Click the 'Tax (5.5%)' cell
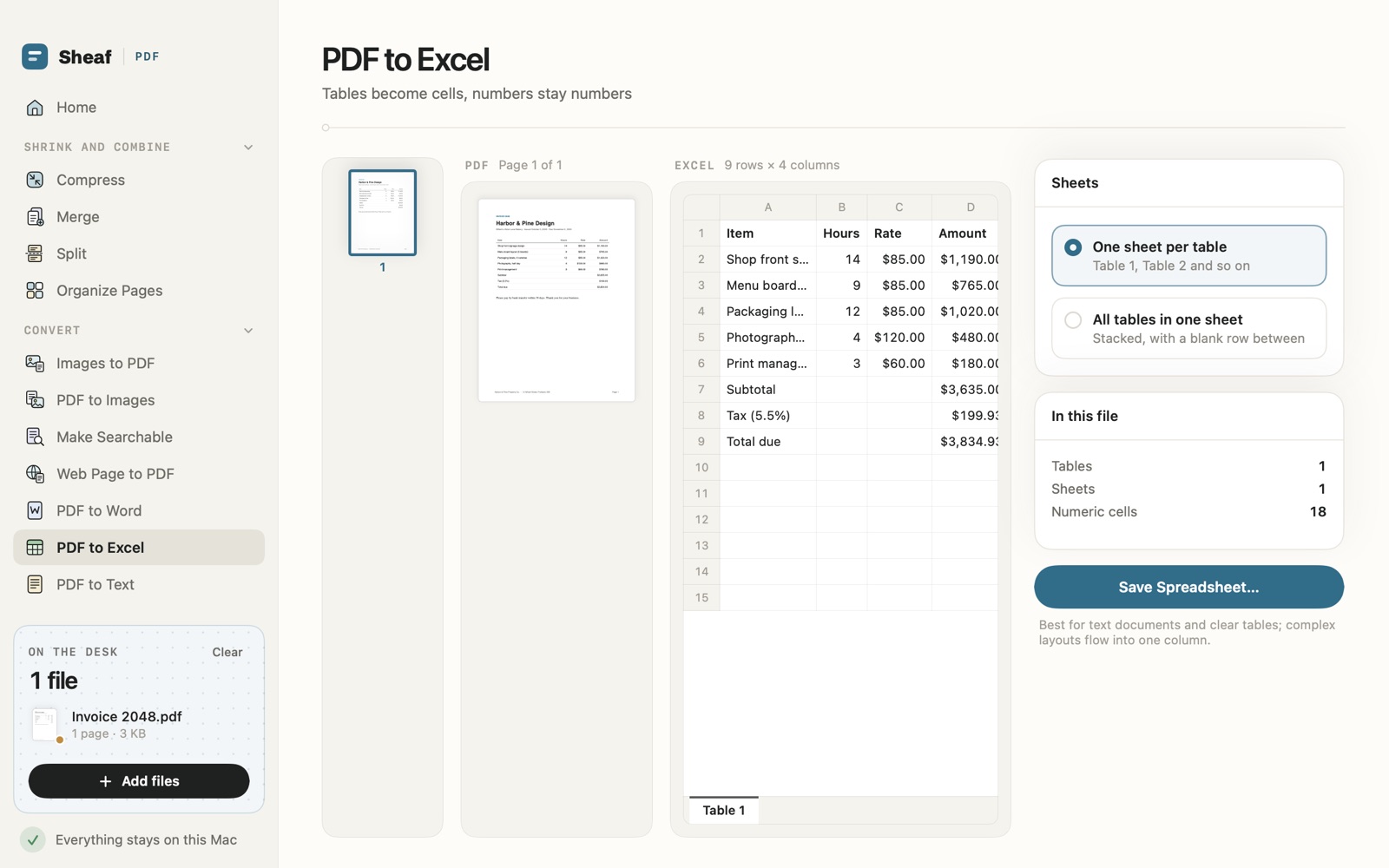1389x868 pixels. (x=767, y=416)
